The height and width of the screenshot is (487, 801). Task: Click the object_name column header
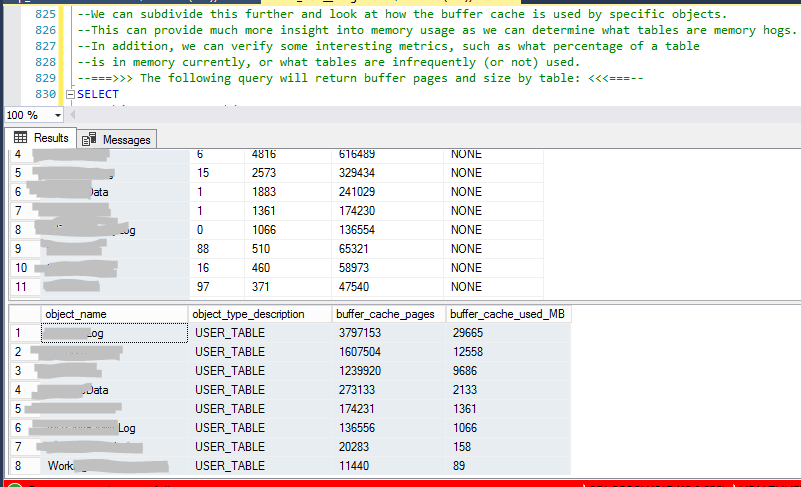coord(114,314)
